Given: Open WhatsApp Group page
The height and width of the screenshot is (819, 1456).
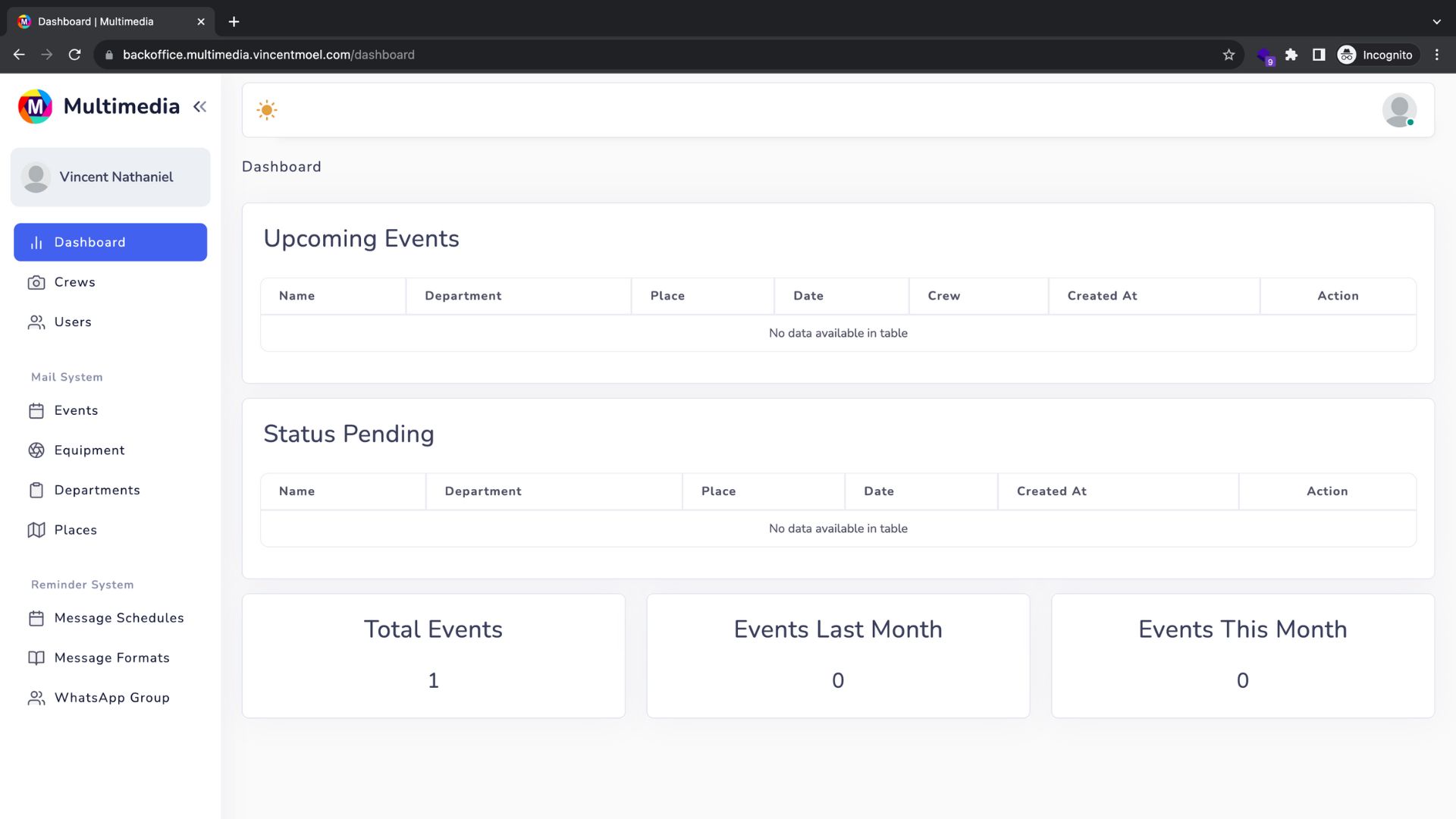Looking at the screenshot, I should coord(111,698).
